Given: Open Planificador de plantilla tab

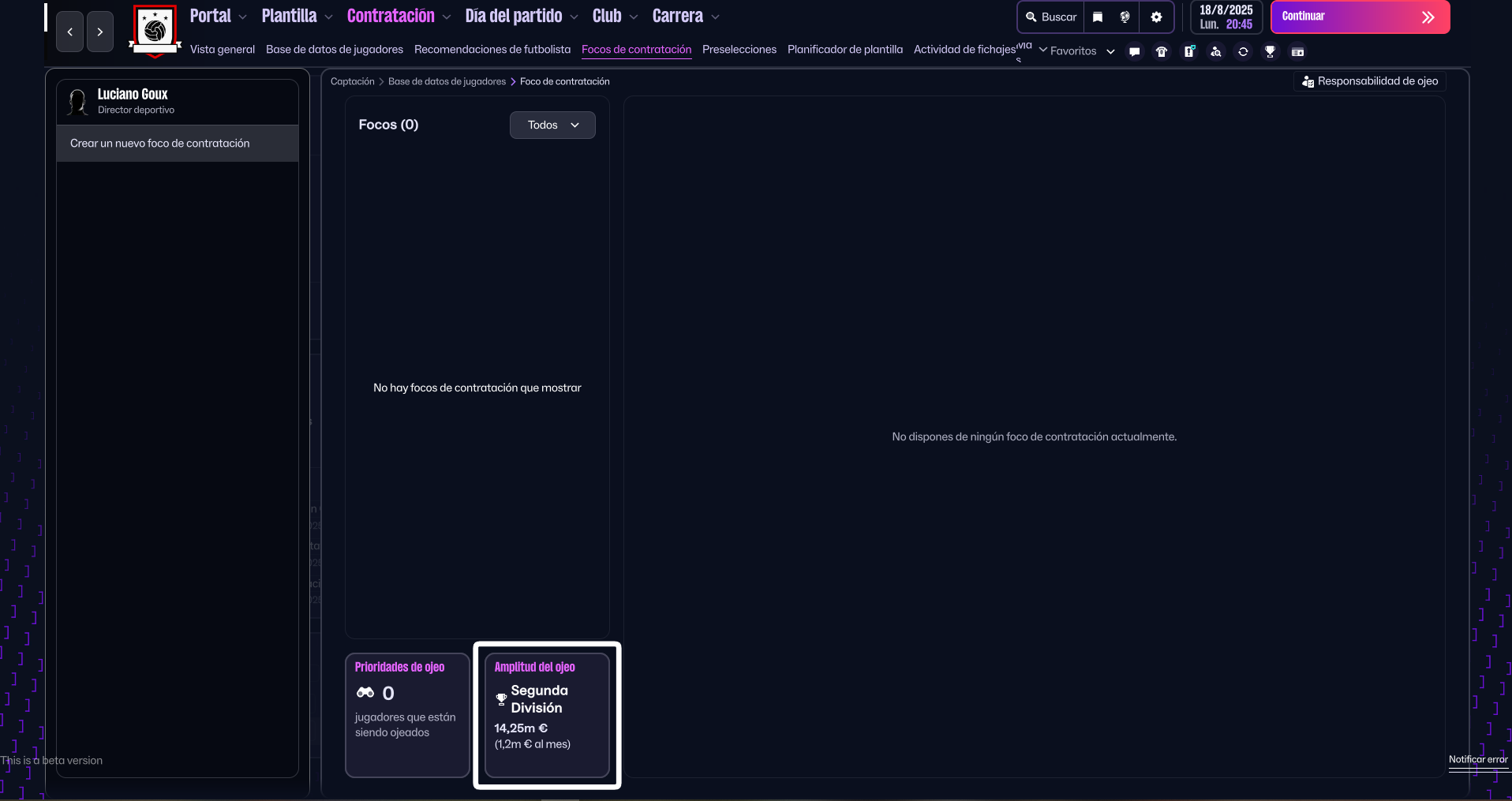Looking at the screenshot, I should [845, 50].
